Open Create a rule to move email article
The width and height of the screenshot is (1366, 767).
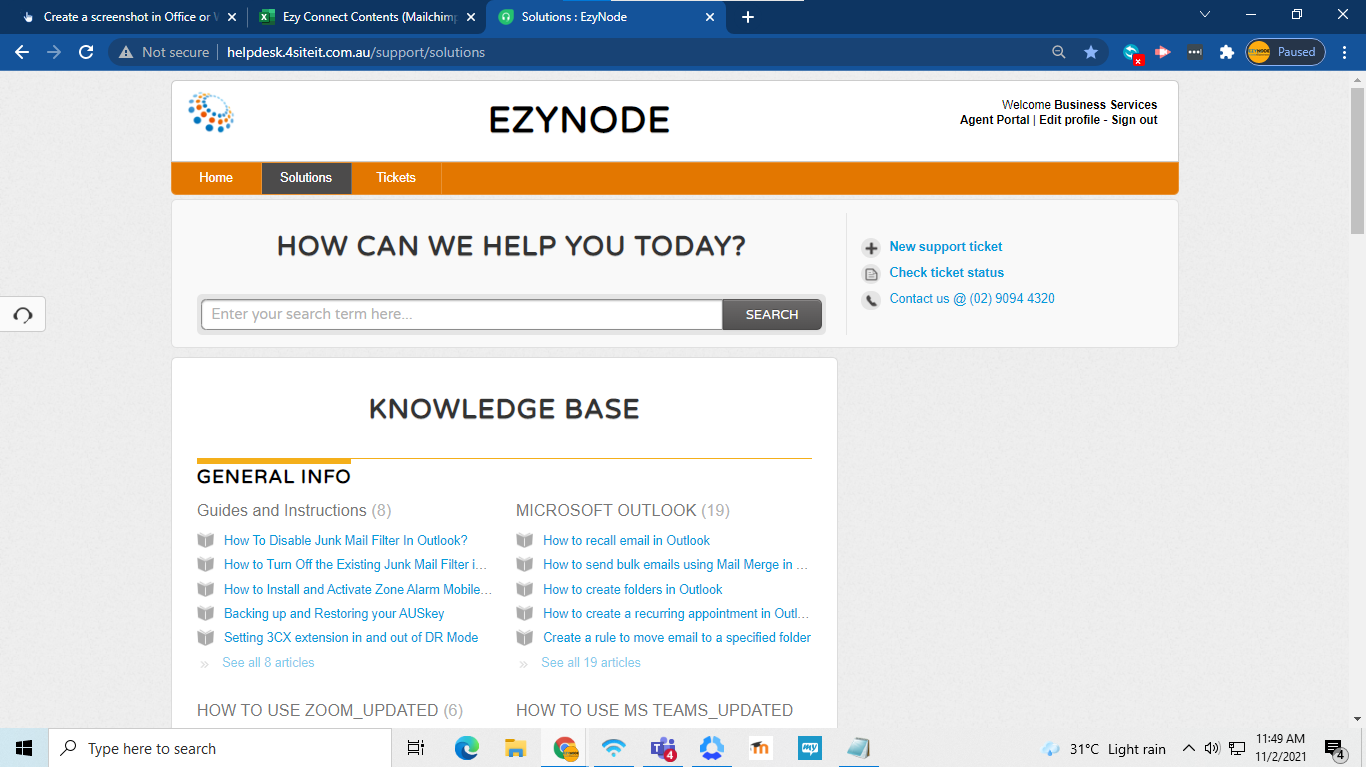677,637
